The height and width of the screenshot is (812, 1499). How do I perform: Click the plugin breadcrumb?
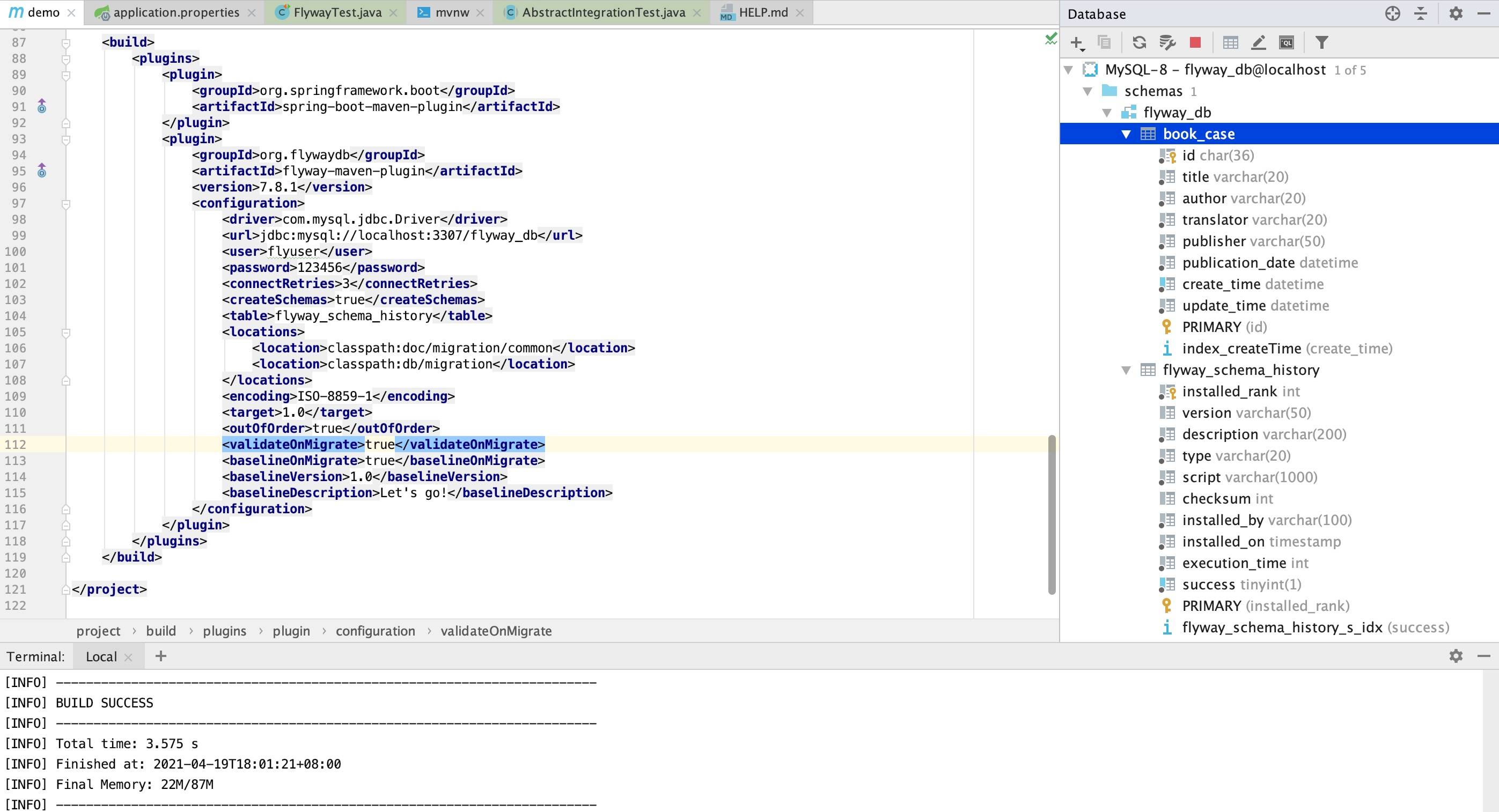click(x=291, y=631)
